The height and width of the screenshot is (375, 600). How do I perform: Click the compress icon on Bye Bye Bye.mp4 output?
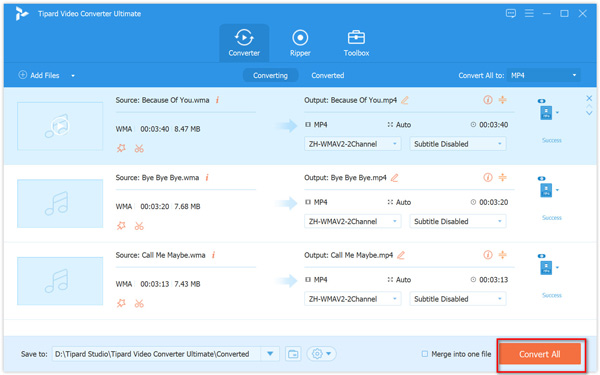pos(502,177)
